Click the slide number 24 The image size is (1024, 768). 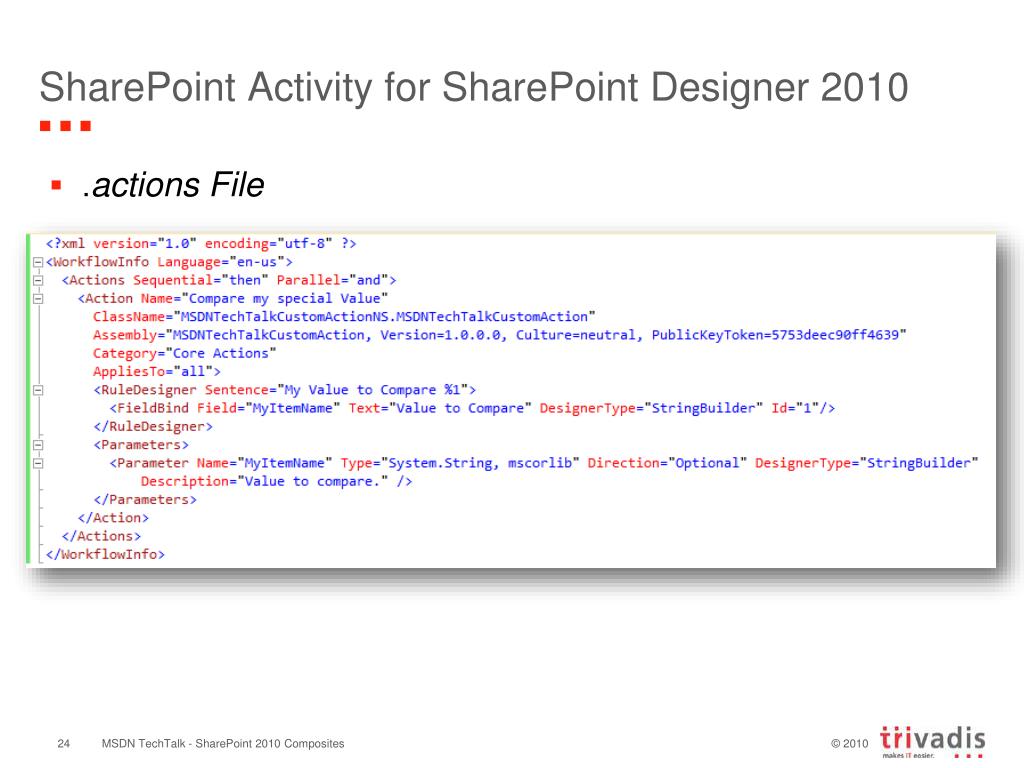point(63,743)
